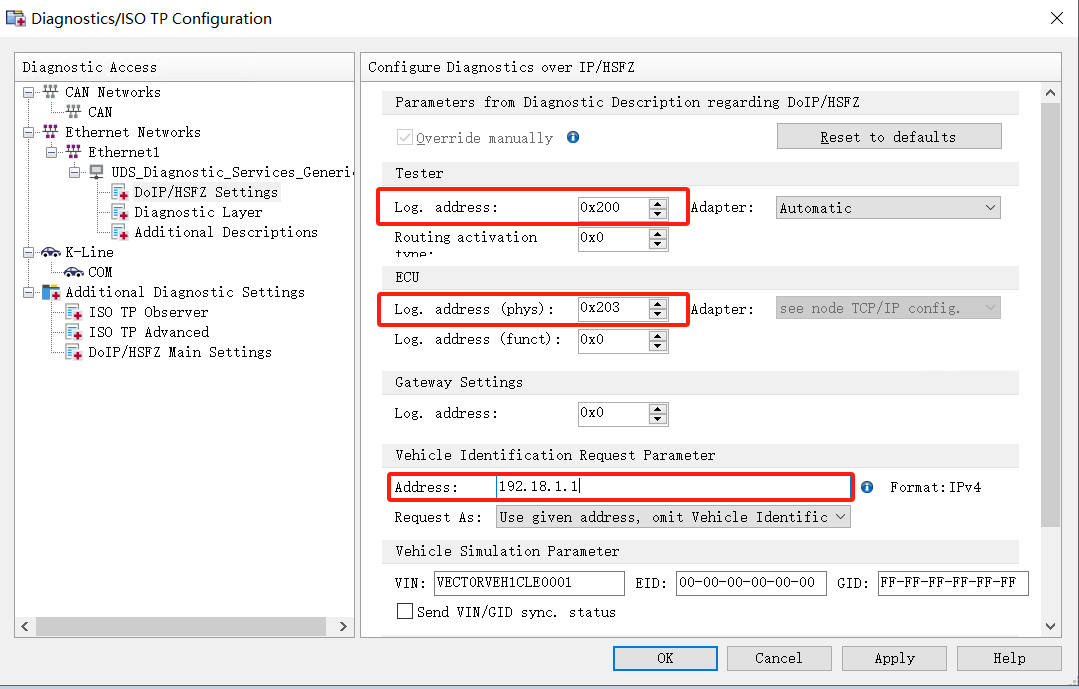Open the Request As dropdown
The height and width of the screenshot is (689, 1079).
pyautogui.click(x=673, y=517)
